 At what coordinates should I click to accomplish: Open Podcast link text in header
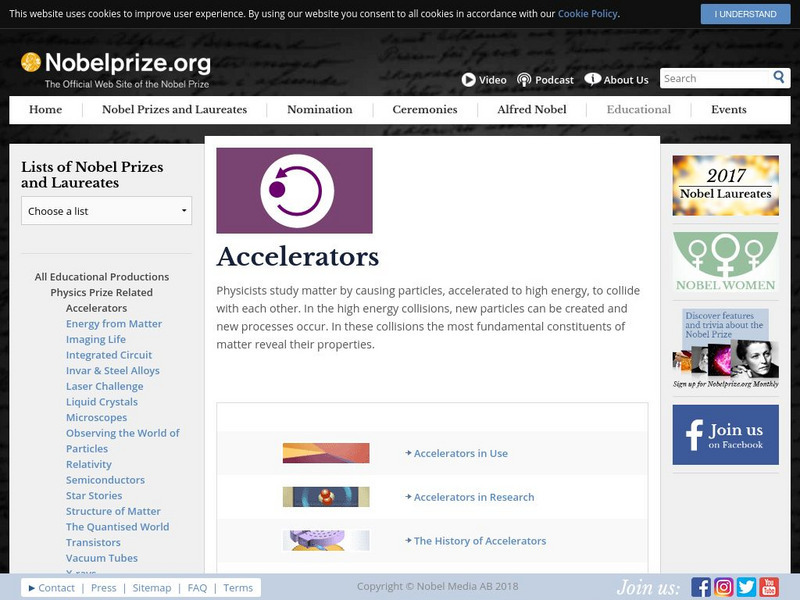coord(554,80)
